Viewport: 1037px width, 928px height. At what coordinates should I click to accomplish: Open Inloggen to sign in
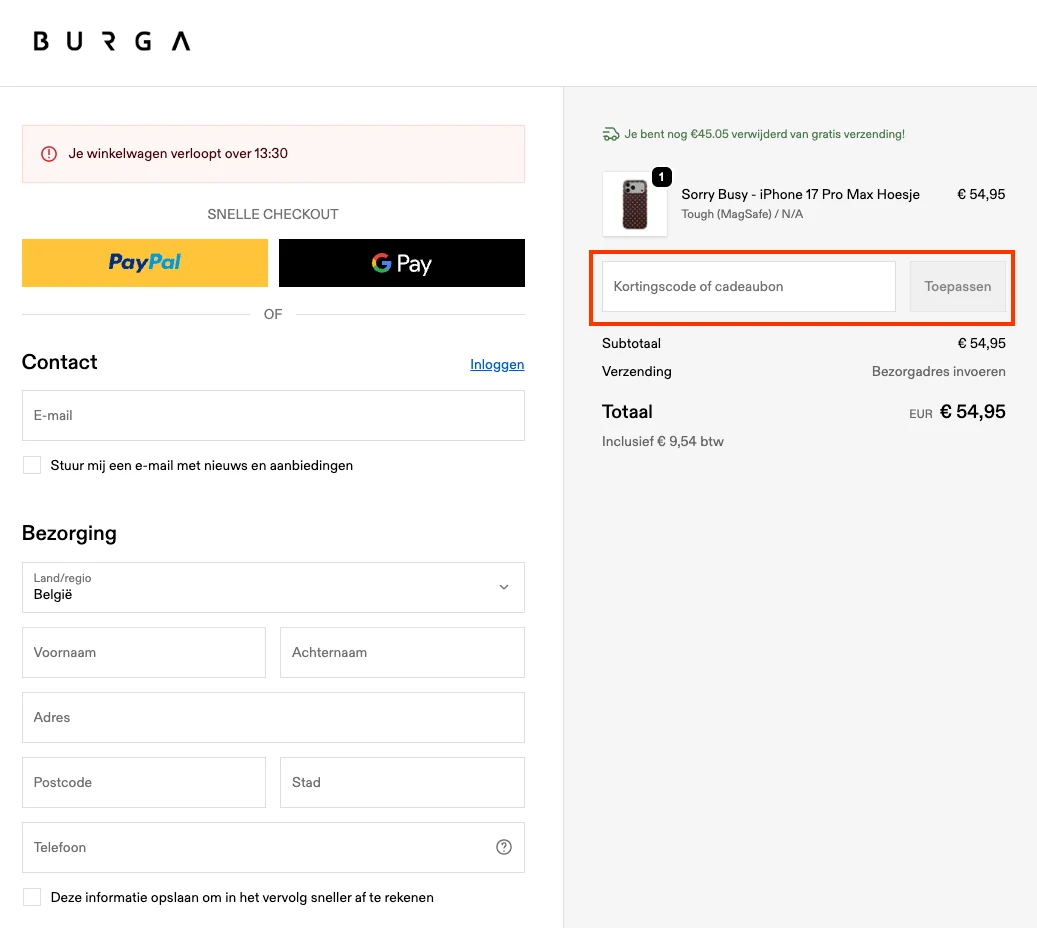pyautogui.click(x=497, y=364)
